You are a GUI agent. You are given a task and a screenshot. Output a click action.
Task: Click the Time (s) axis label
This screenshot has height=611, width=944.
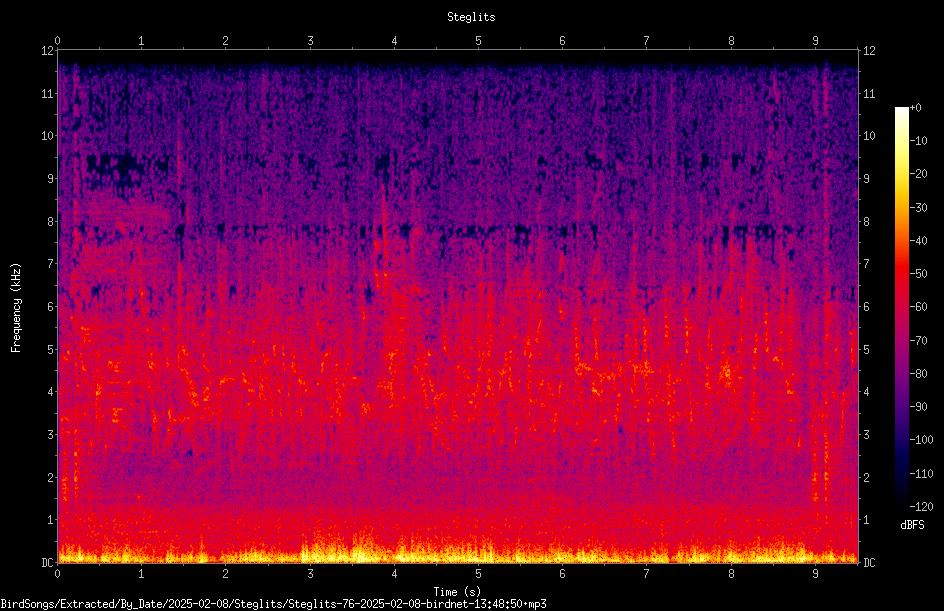(x=457, y=592)
